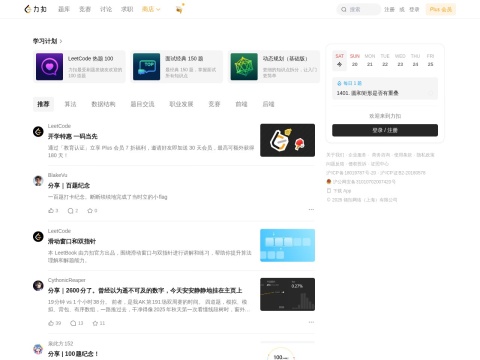
Task: Select the 题目交流 tab
Action: tap(142, 104)
